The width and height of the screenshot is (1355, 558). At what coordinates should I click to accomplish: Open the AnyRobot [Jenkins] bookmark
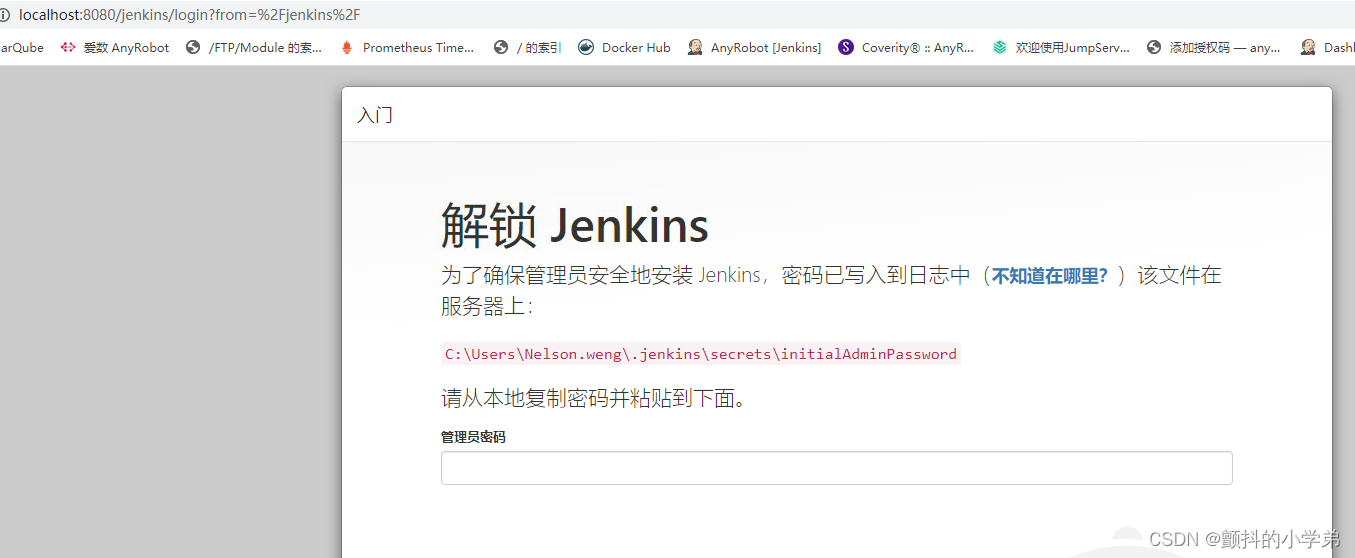pyautogui.click(x=754, y=47)
